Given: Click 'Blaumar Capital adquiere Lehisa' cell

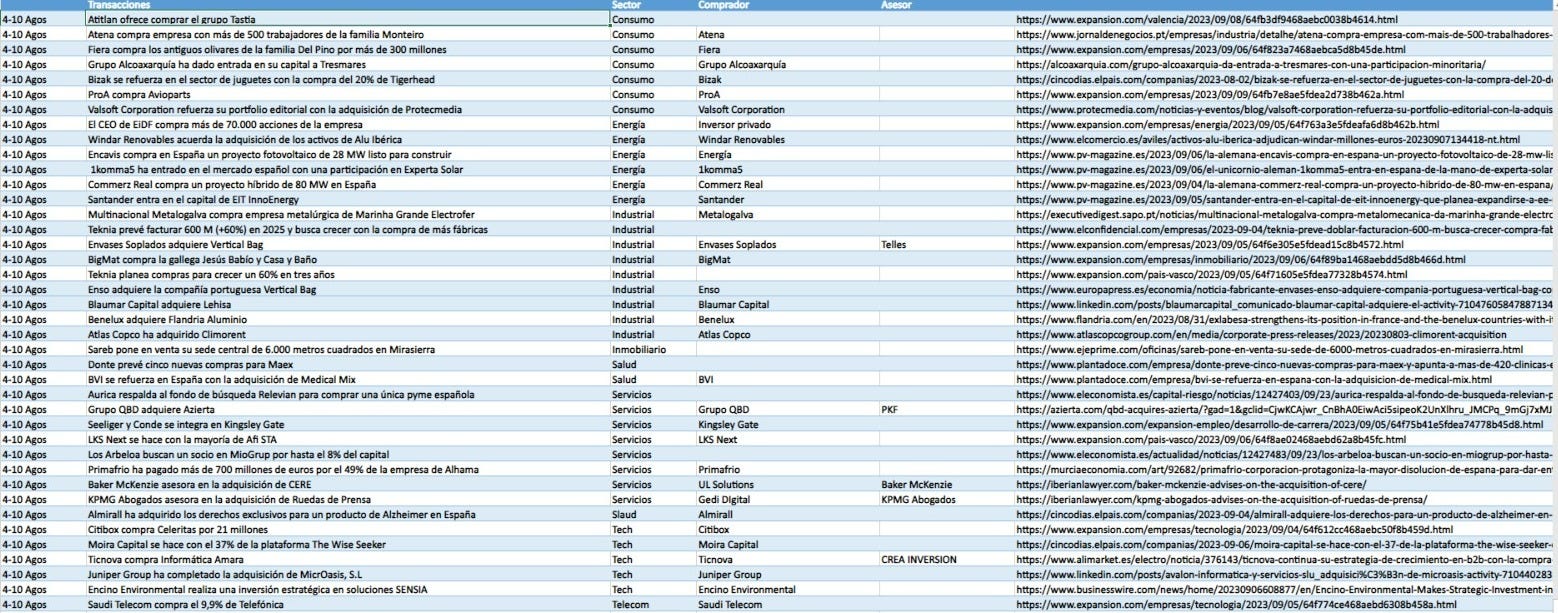Looking at the screenshot, I should point(347,304).
